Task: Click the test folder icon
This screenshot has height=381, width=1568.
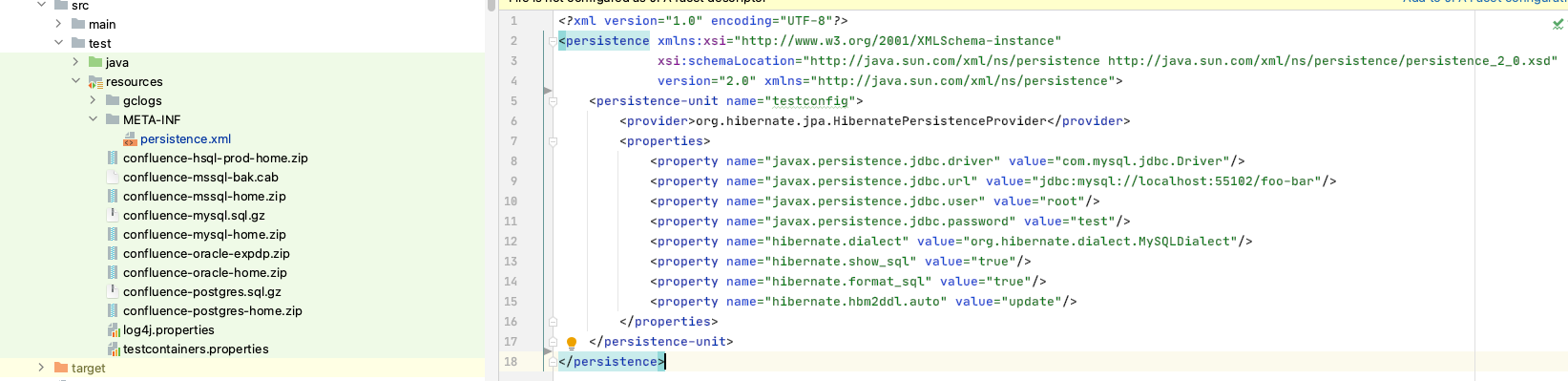Action: 78,43
